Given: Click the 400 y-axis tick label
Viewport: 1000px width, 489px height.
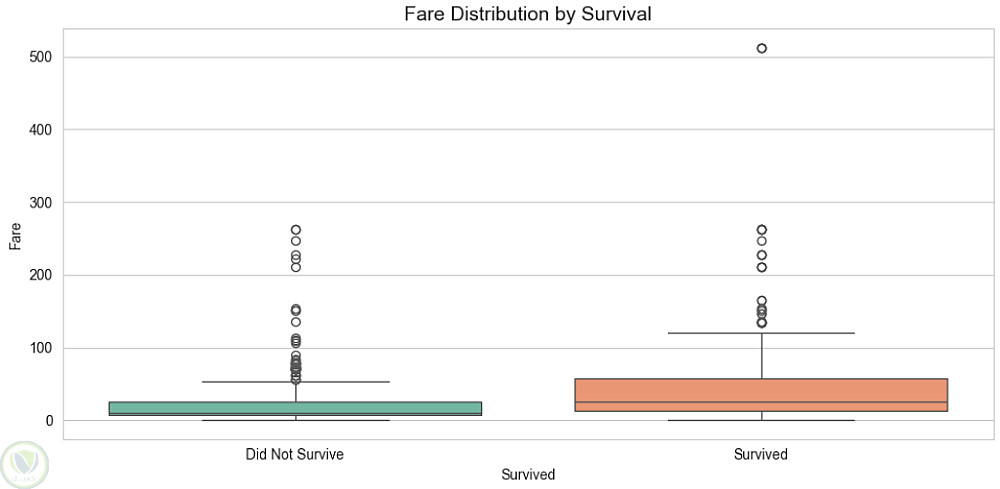Looking at the screenshot, I should [42, 130].
